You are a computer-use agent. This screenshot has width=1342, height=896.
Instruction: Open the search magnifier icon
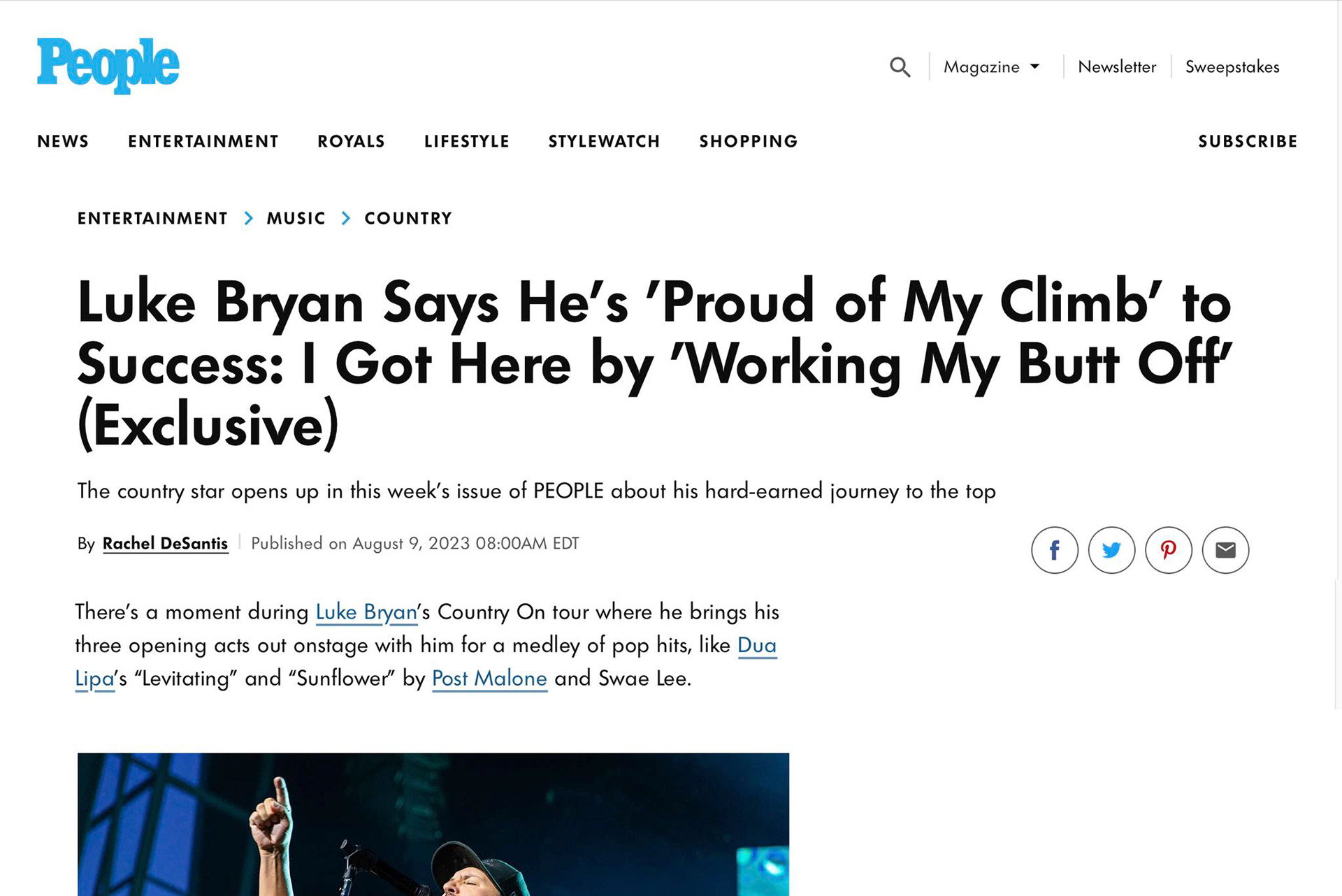pyautogui.click(x=900, y=67)
